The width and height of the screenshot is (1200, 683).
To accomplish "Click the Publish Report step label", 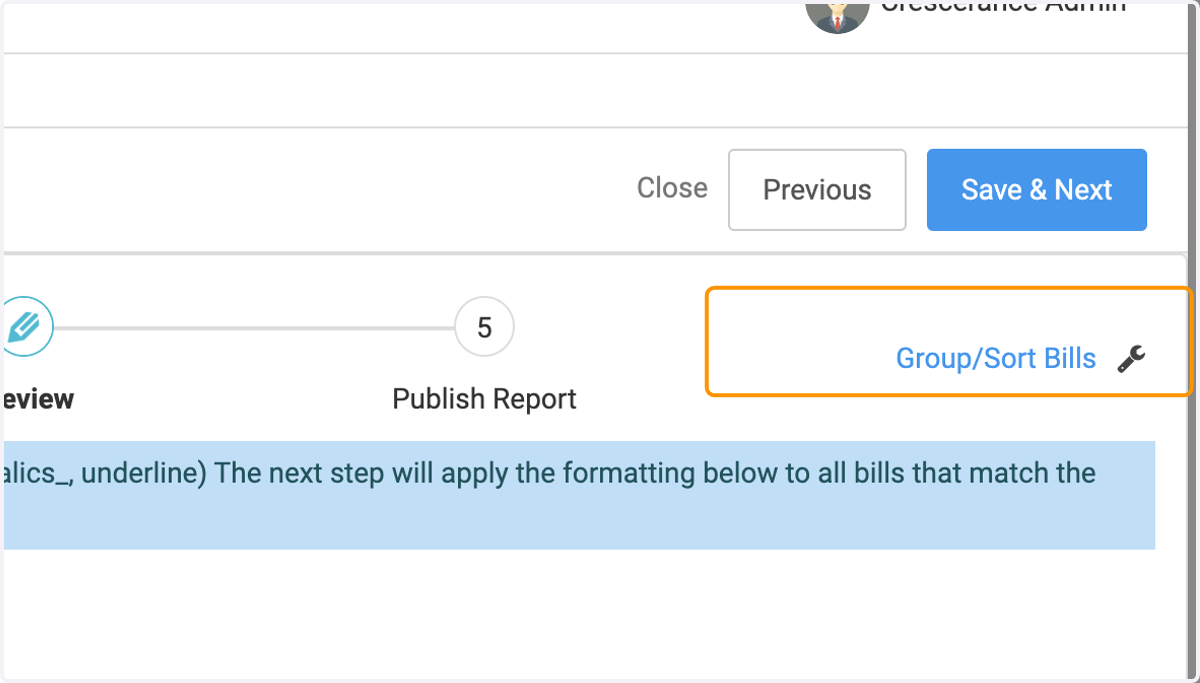I will click(484, 399).
